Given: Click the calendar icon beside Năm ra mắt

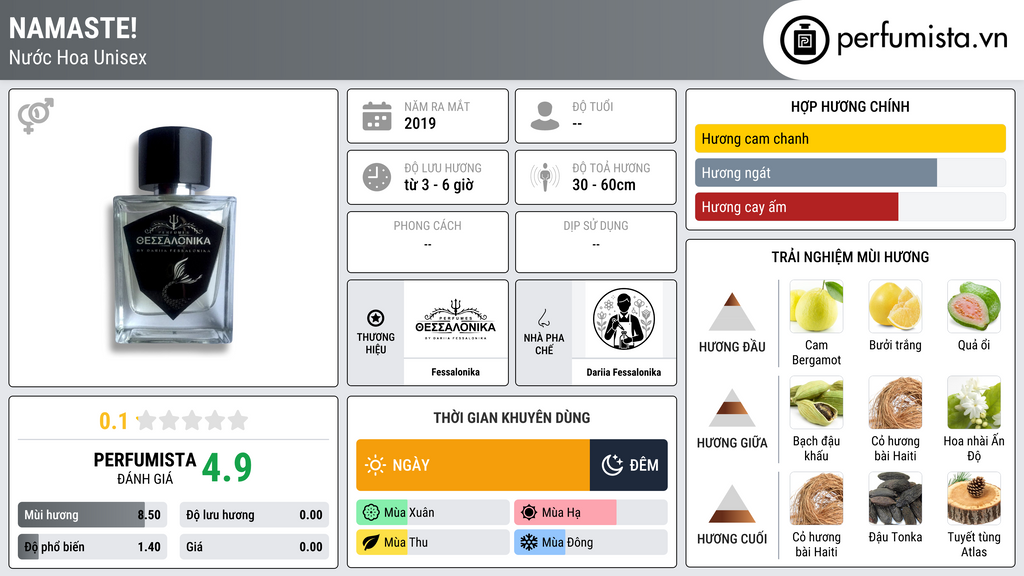Looking at the screenshot, I should point(377,116).
